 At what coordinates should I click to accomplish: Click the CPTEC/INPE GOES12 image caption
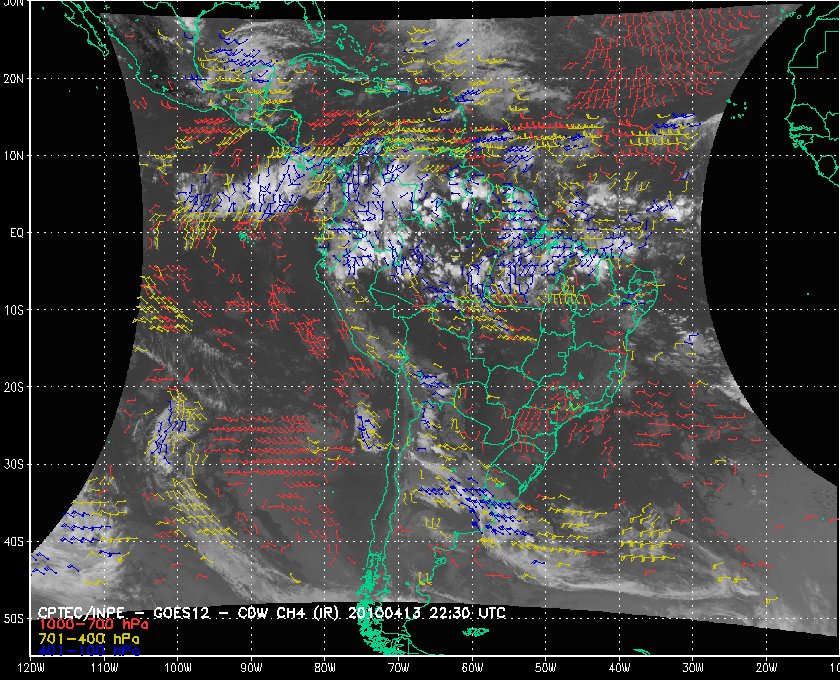(x=272, y=613)
